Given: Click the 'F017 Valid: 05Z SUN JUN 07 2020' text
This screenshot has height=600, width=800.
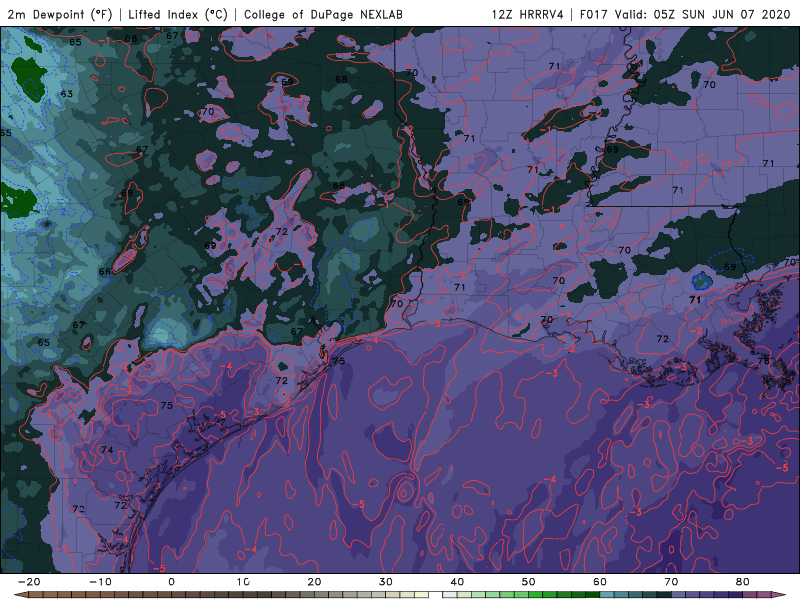Looking at the screenshot, I should tap(685, 14).
